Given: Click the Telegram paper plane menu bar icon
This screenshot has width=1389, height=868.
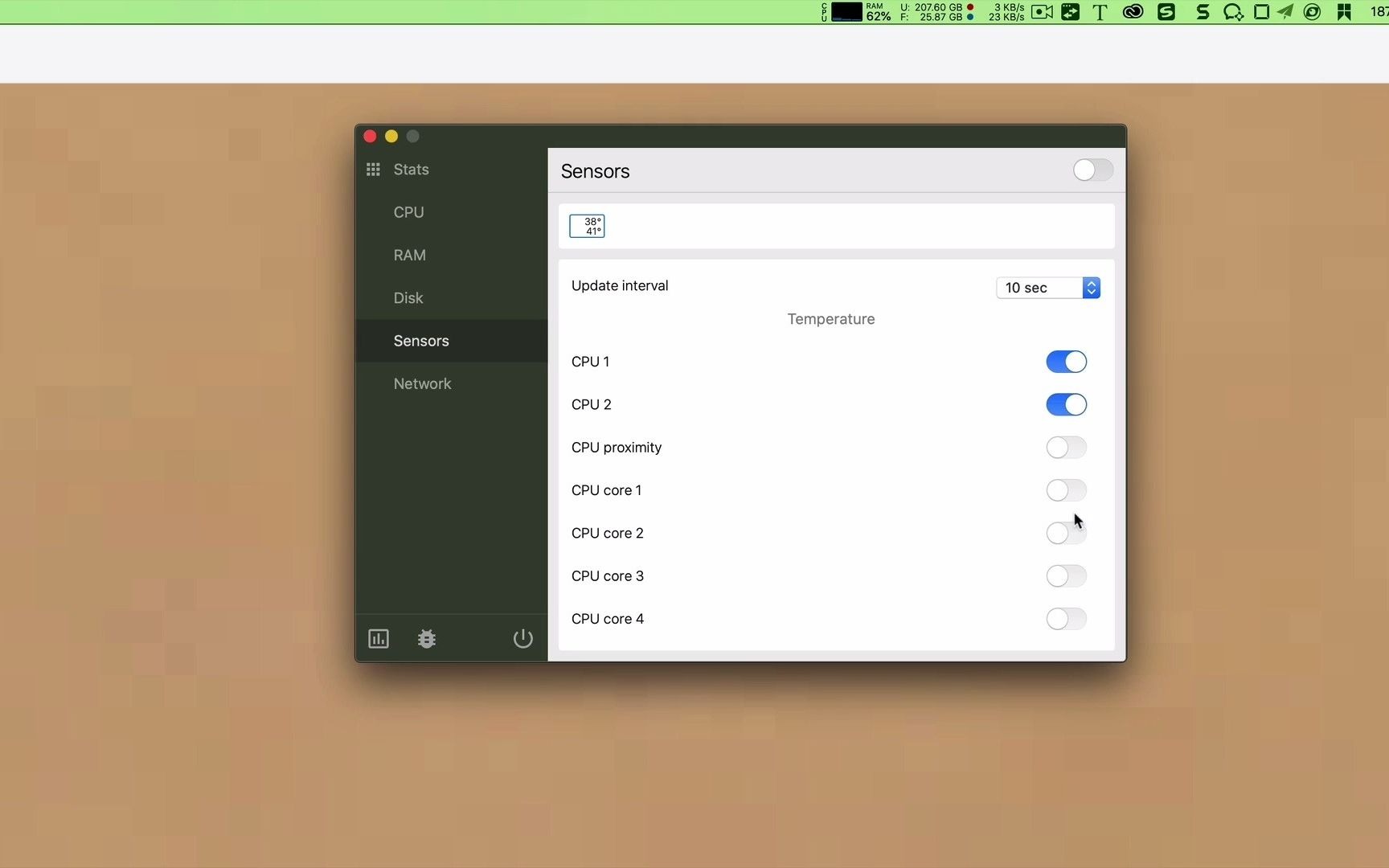Looking at the screenshot, I should (1285, 12).
